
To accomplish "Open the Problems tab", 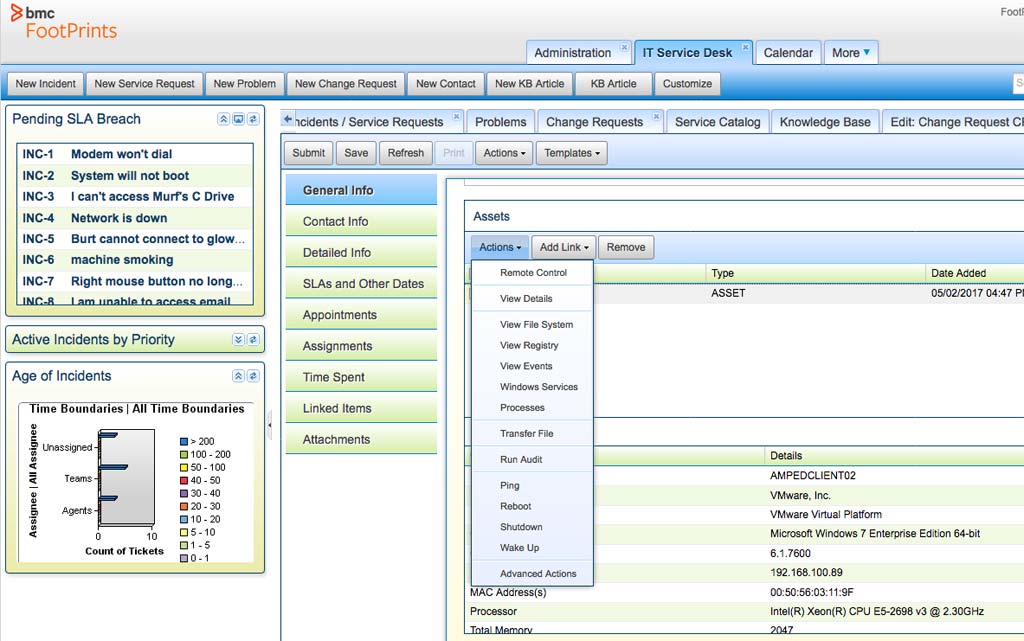I will pos(501,122).
